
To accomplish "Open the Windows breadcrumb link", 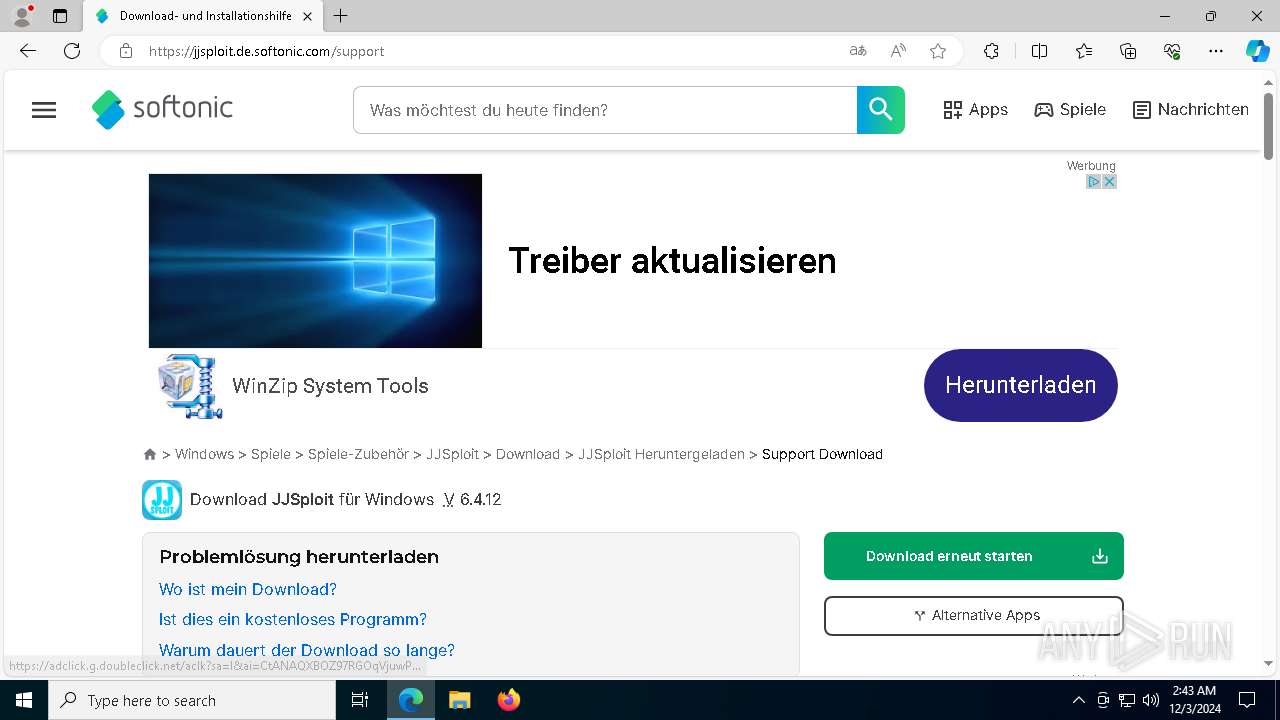I will point(204,454).
